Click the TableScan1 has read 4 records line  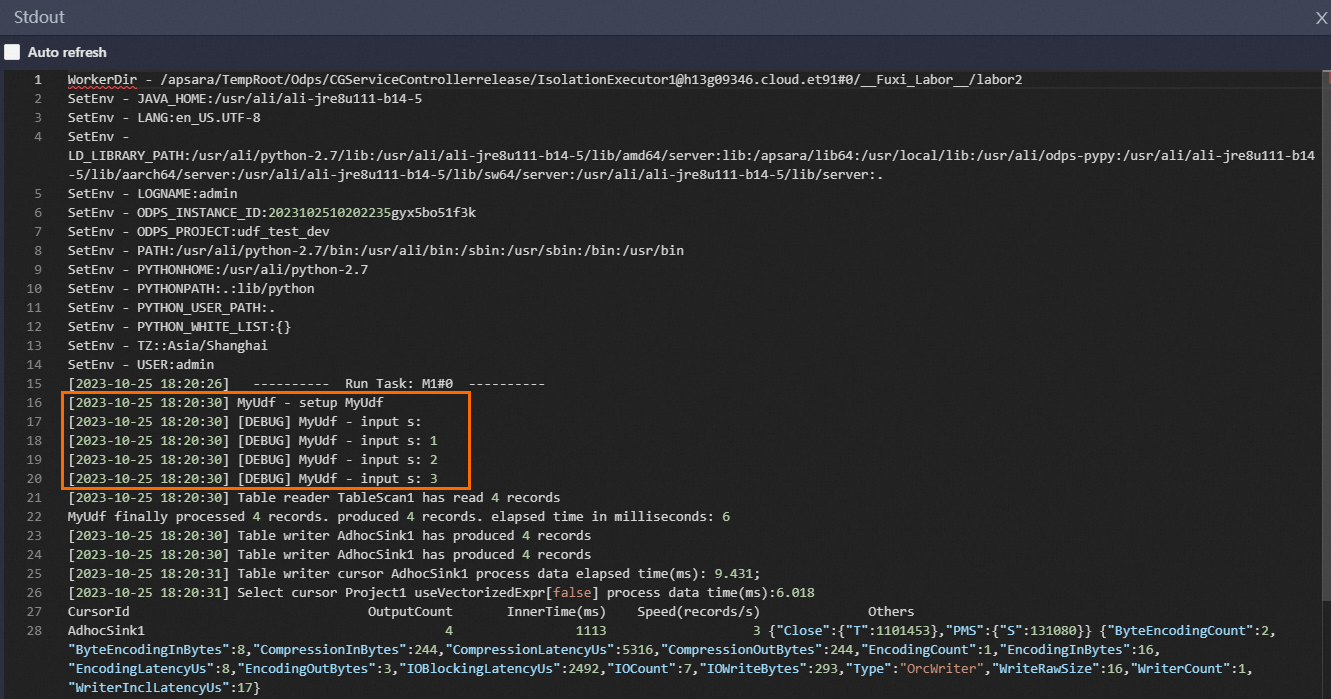(314, 498)
